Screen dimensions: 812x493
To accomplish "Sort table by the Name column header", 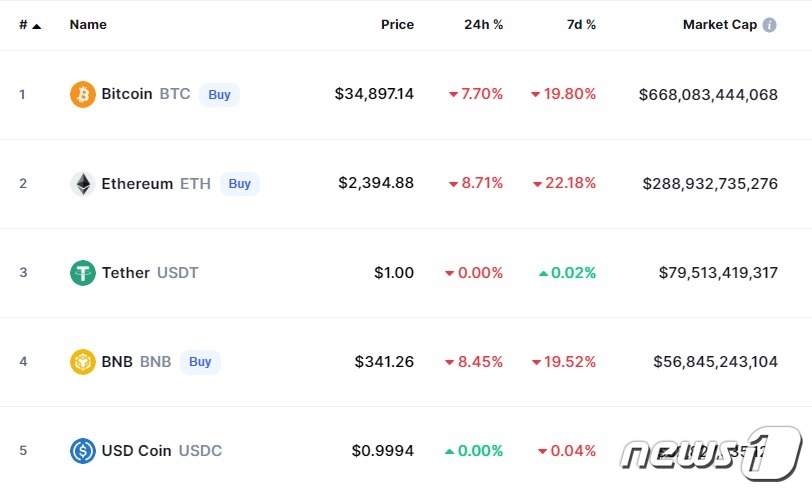I will (x=88, y=24).
